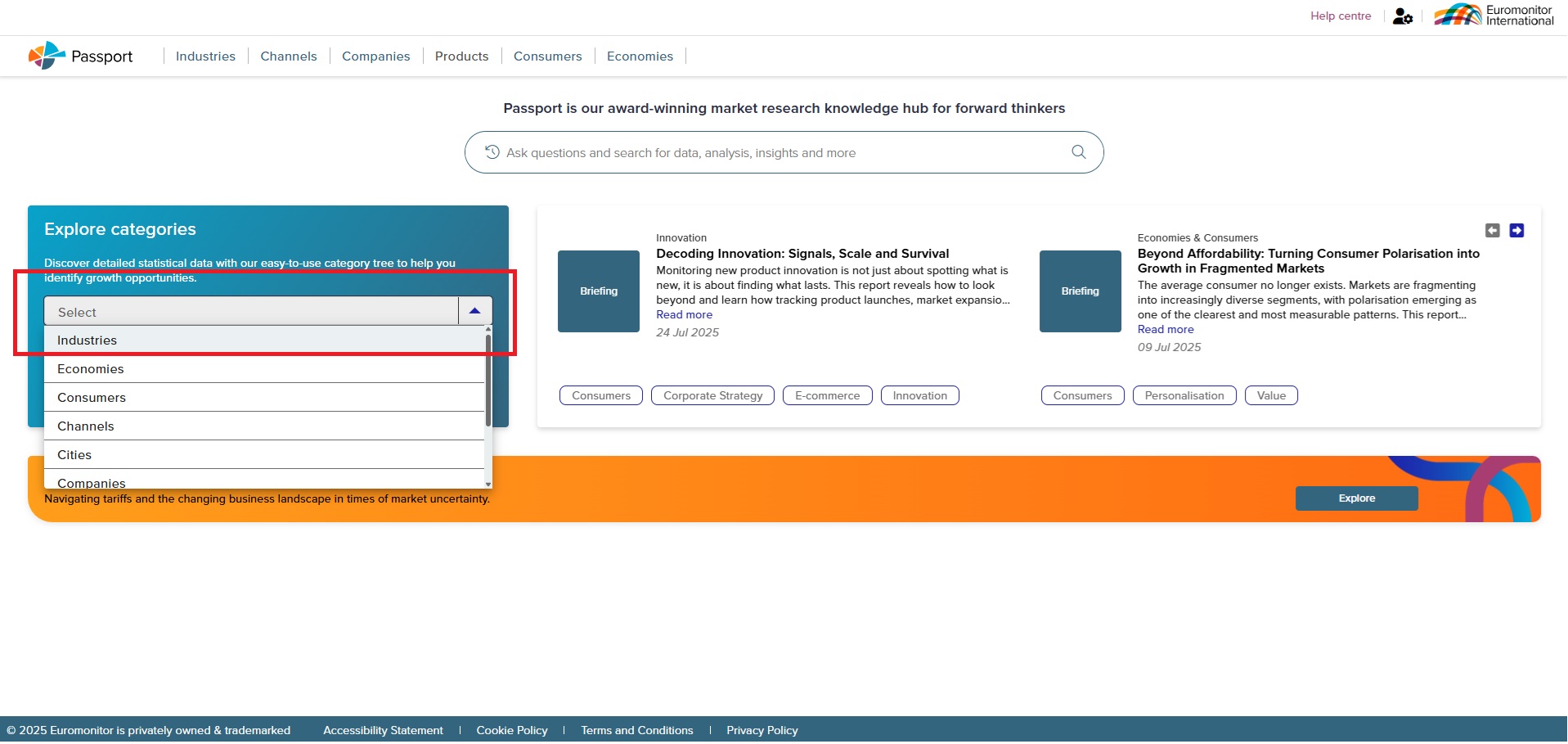The height and width of the screenshot is (744, 1568).
Task: Open the Products menu in navigation bar
Action: click(x=461, y=56)
